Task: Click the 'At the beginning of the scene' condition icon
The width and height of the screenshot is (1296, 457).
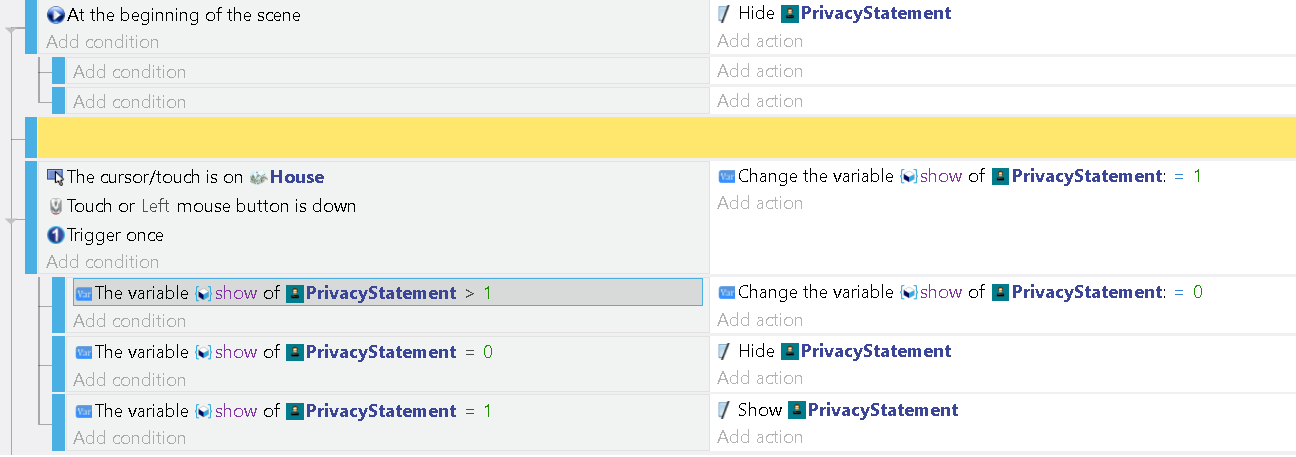Action: click(56, 15)
